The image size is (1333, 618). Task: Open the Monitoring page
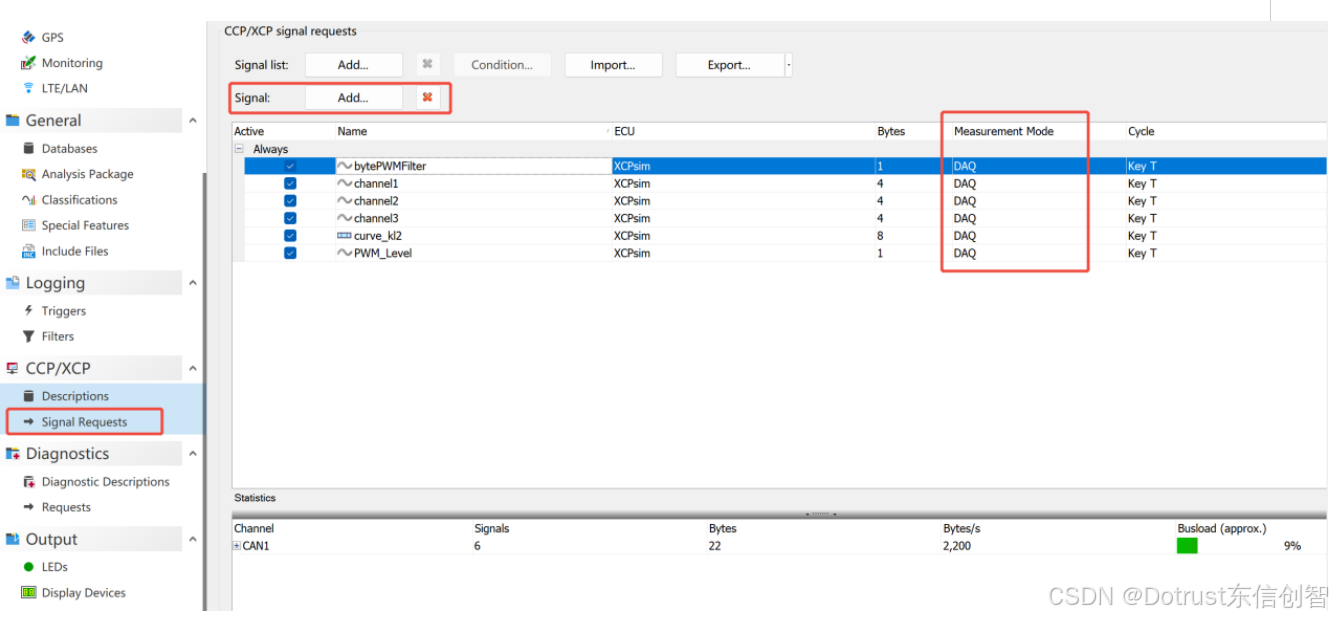tap(72, 63)
